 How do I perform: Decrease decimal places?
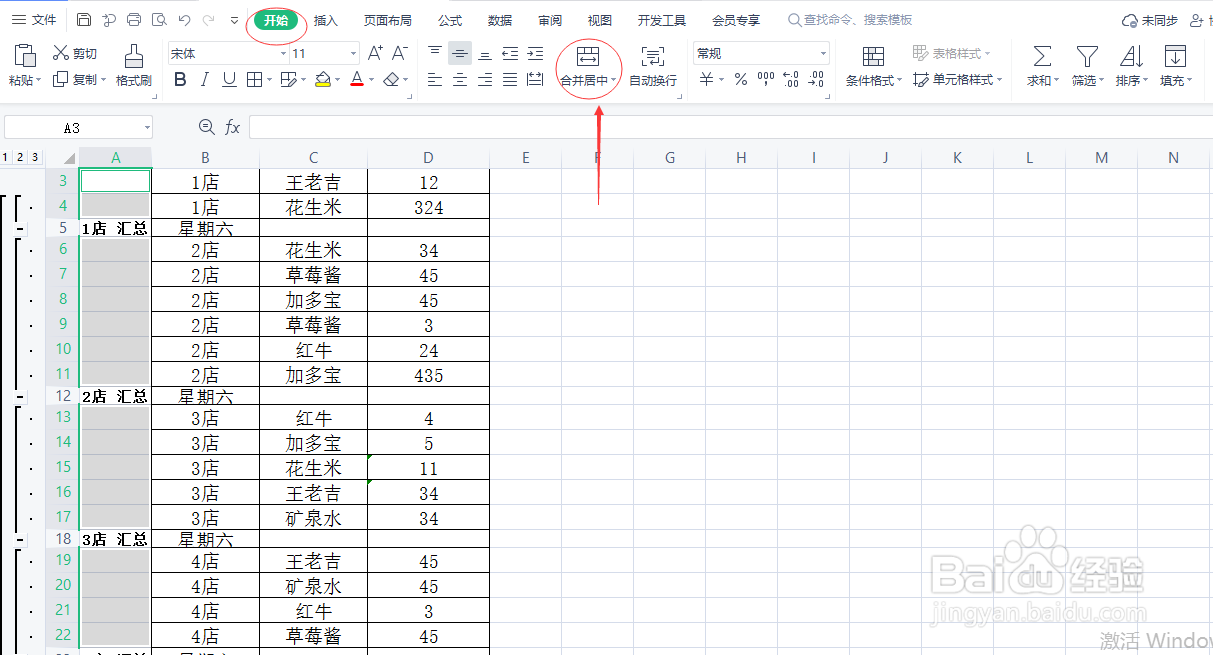[817, 79]
